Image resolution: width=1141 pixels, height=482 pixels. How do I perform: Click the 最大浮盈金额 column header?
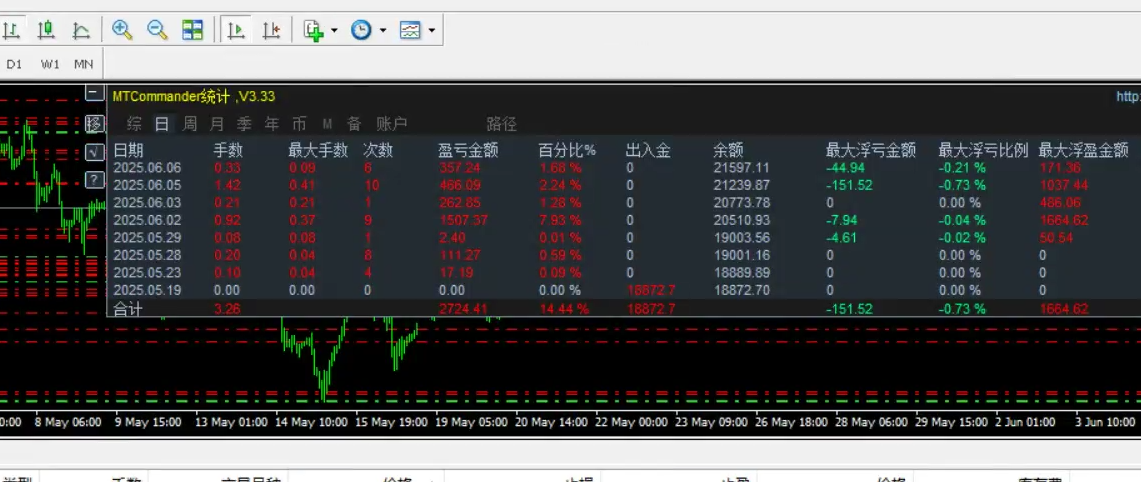tap(1084, 151)
